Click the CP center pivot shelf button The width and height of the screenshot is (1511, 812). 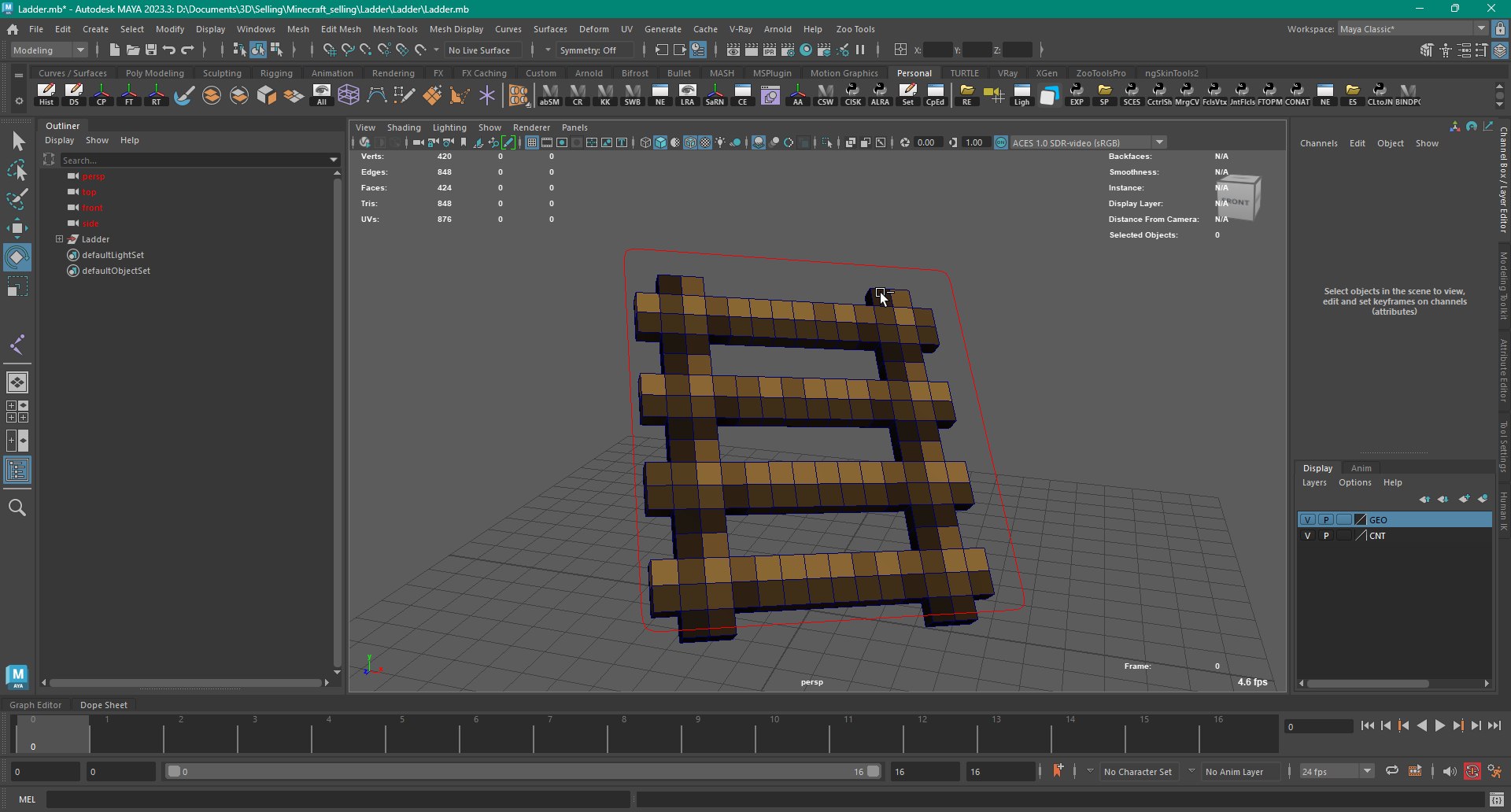pos(102,94)
